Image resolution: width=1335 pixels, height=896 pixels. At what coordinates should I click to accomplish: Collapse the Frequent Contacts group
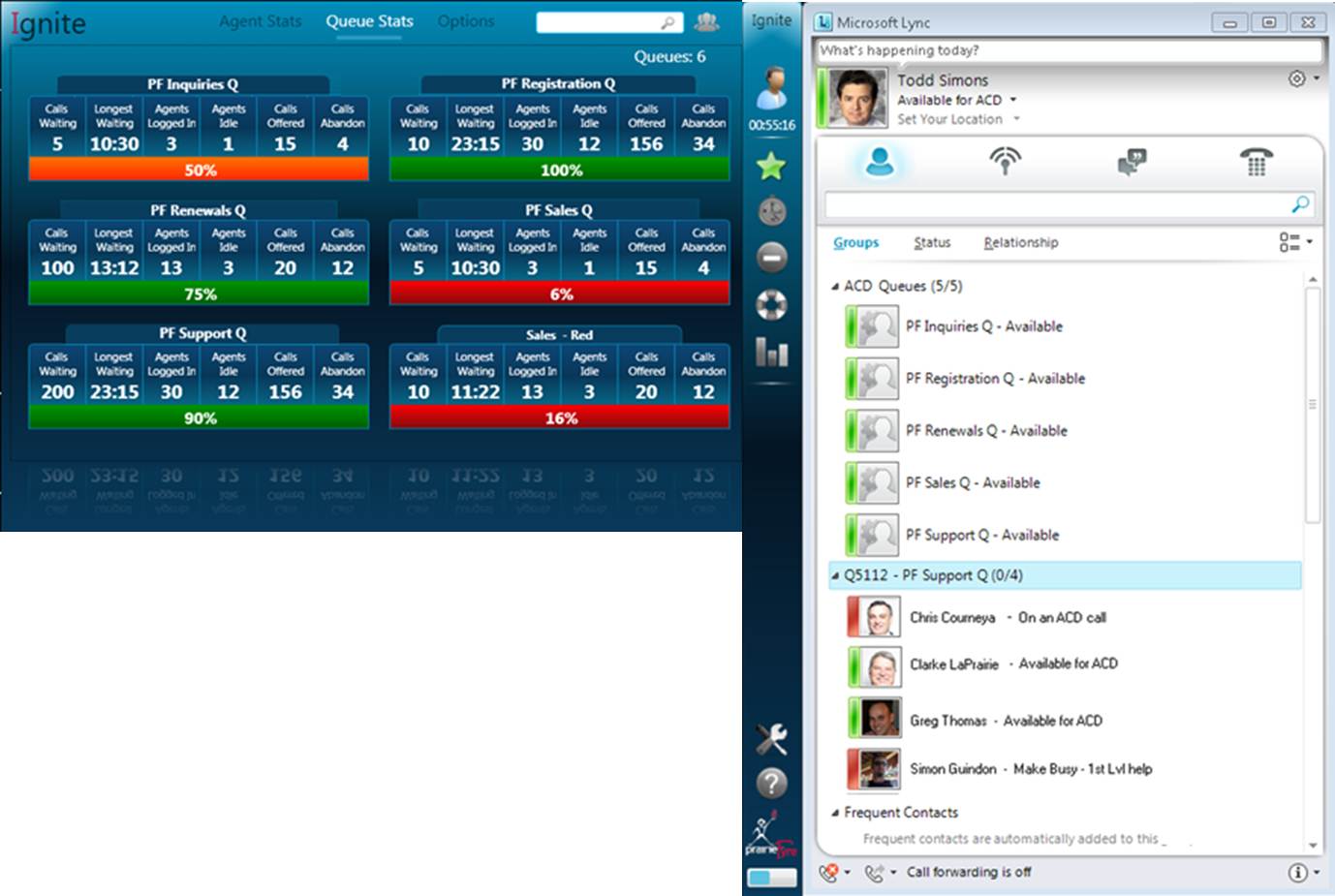pos(835,813)
